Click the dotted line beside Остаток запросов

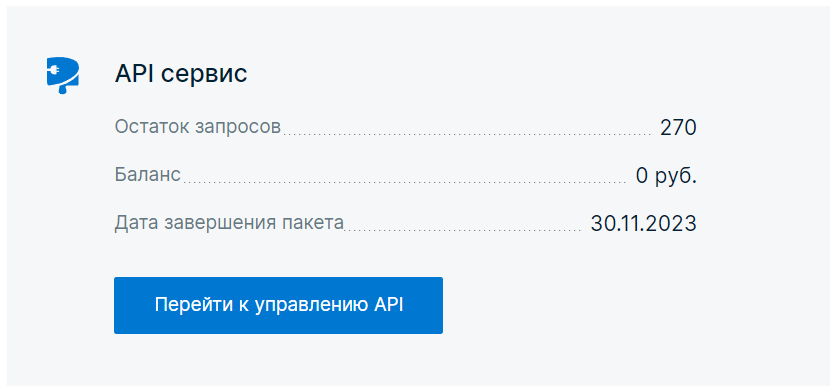[x=467, y=134]
